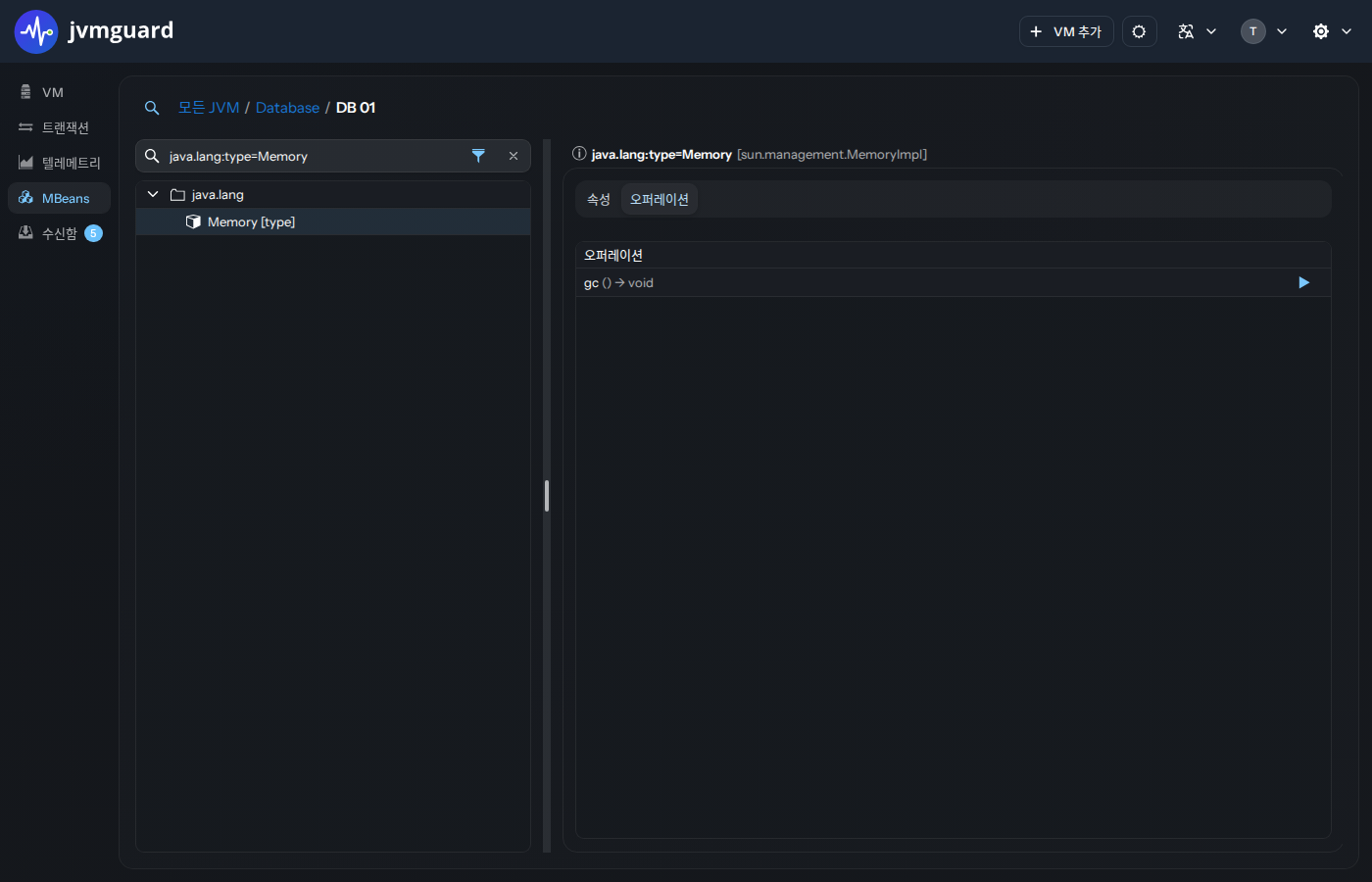Open MBeans in the sidebar
1372x882 pixels.
tap(59, 198)
